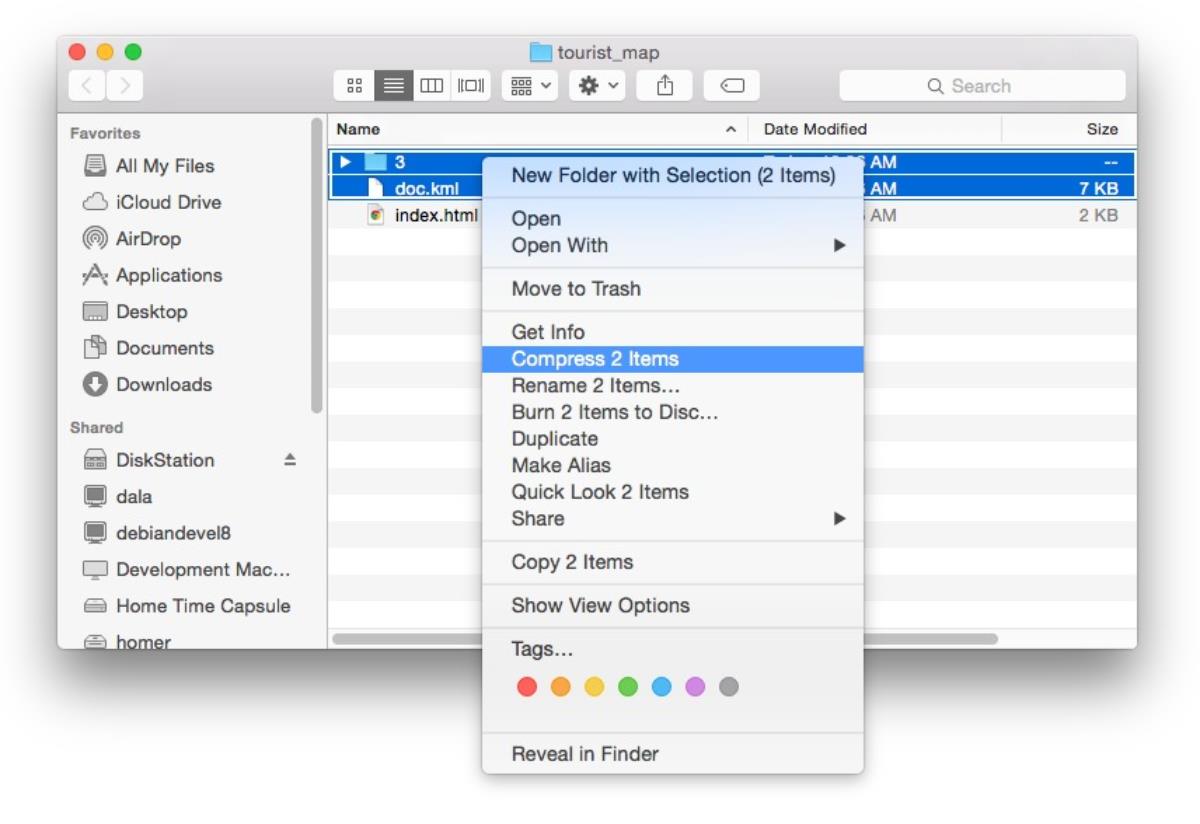This screenshot has width=1200, height=824.
Task: Select Cover Flow view button
Action: 471,86
